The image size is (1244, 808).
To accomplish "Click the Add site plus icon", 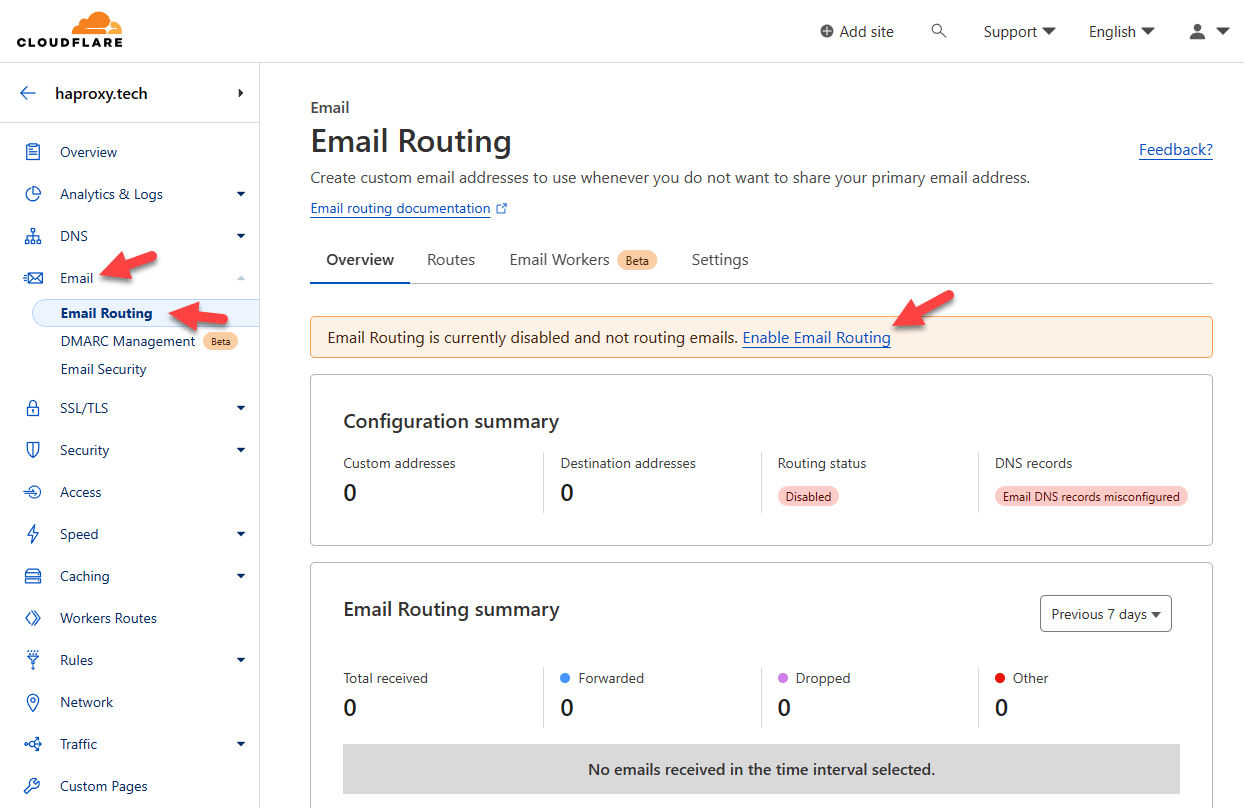I will pyautogui.click(x=827, y=32).
